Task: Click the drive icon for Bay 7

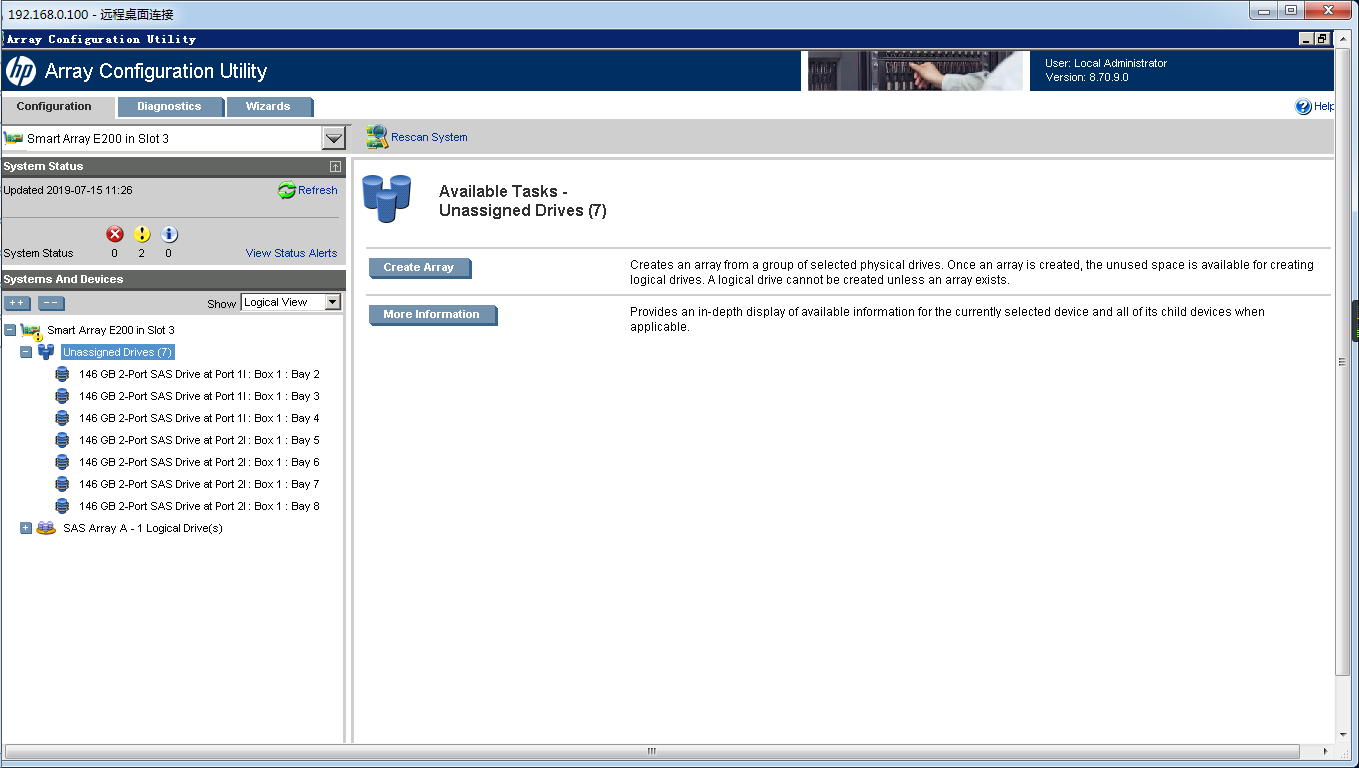Action: (x=62, y=484)
